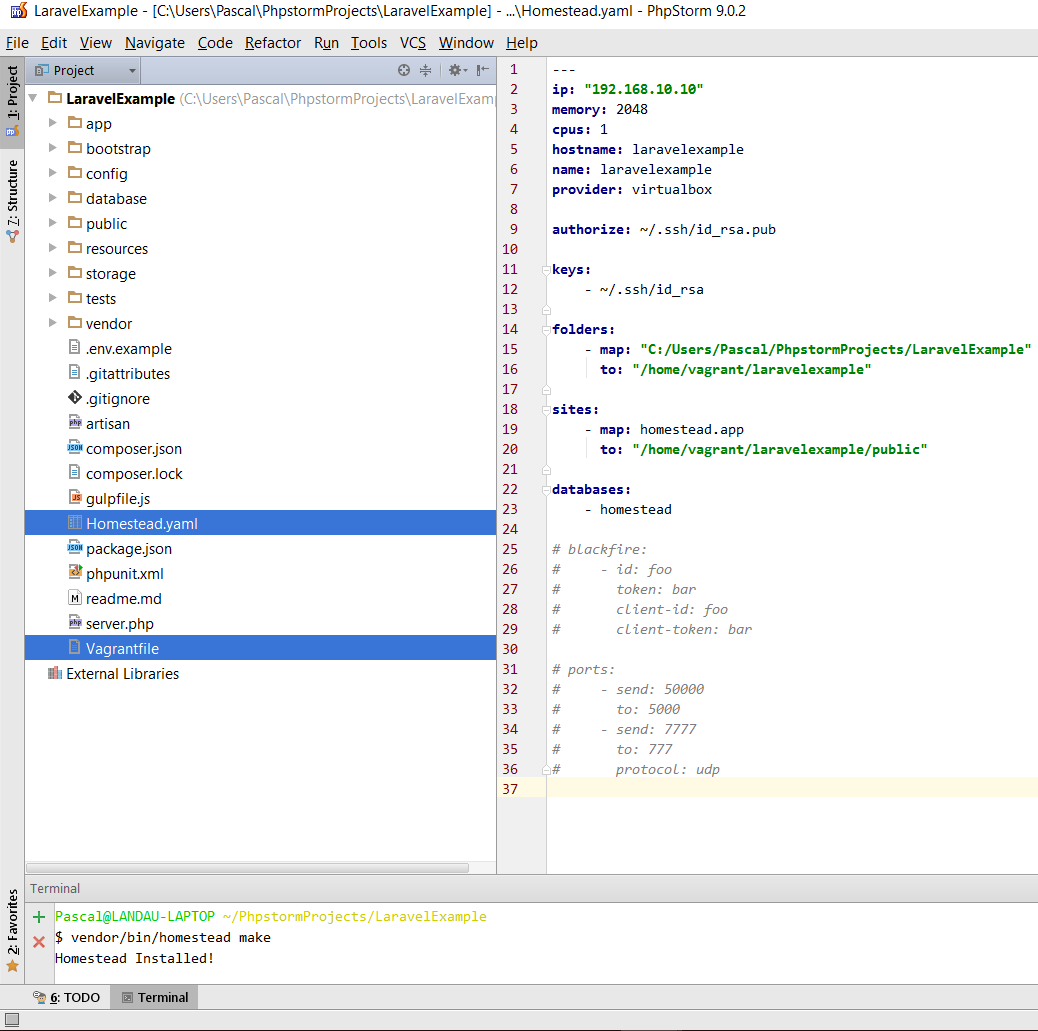The width and height of the screenshot is (1038, 1031).
Task: Open the Project view type dropdown
Action: click(85, 70)
